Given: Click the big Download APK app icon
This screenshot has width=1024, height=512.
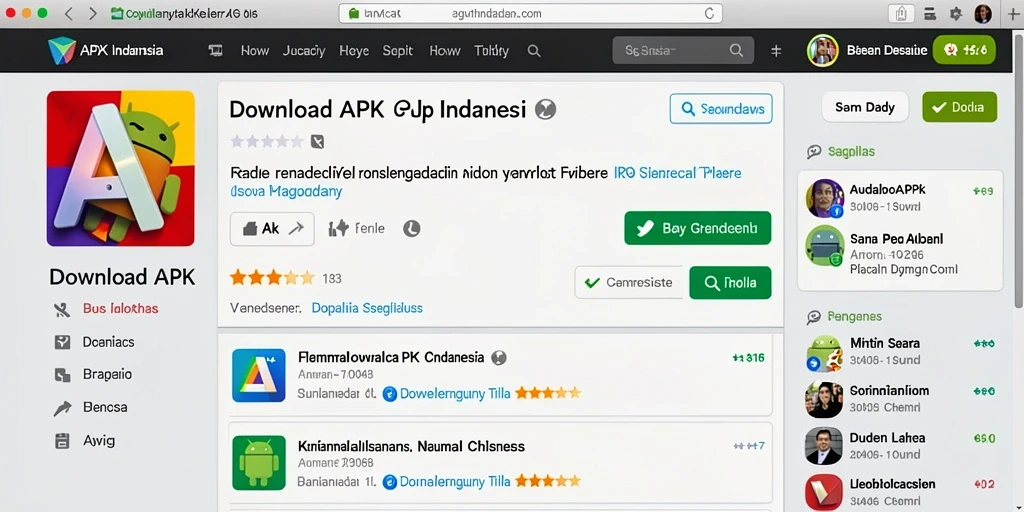Looking at the screenshot, I should (x=121, y=168).
